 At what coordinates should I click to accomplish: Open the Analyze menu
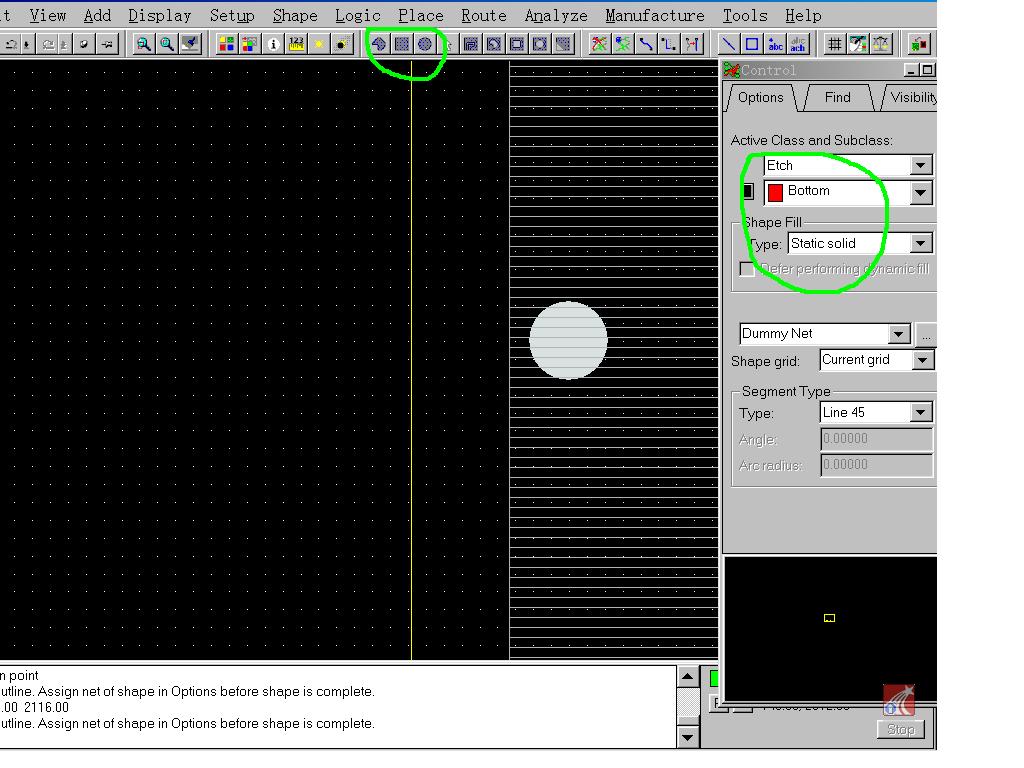point(556,15)
